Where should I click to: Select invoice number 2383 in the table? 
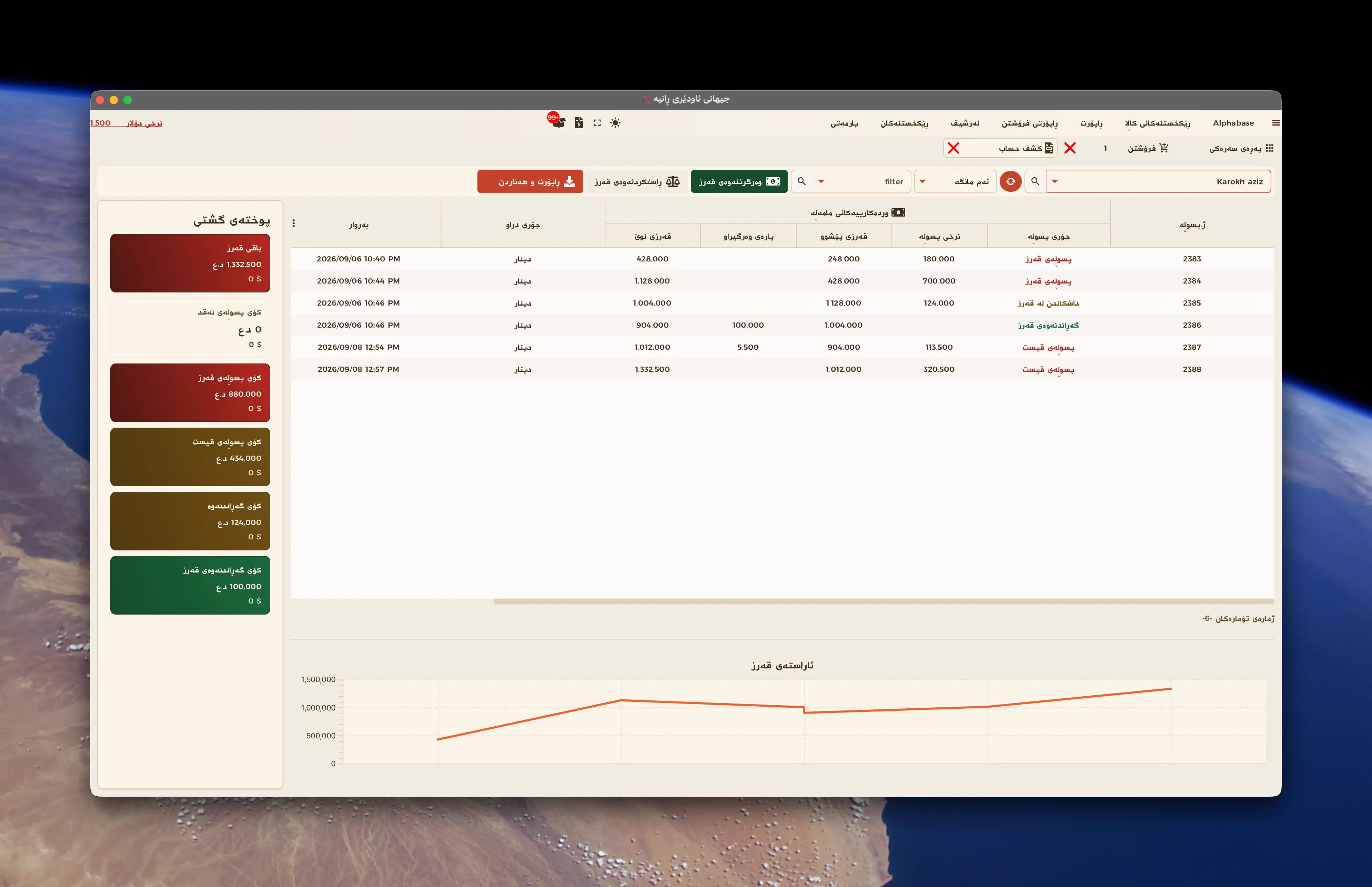click(1192, 259)
